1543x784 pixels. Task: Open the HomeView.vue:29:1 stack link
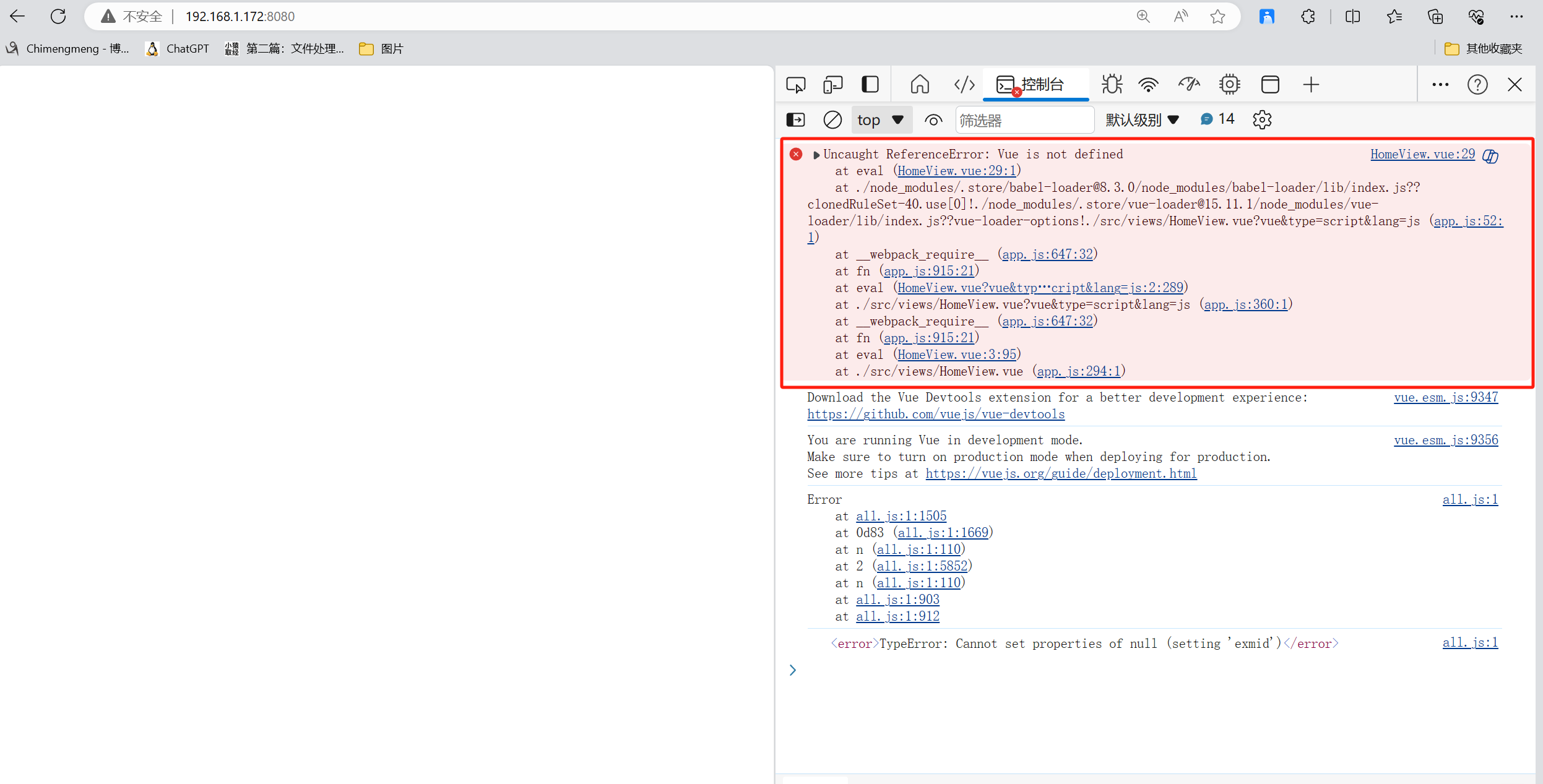[x=957, y=171]
